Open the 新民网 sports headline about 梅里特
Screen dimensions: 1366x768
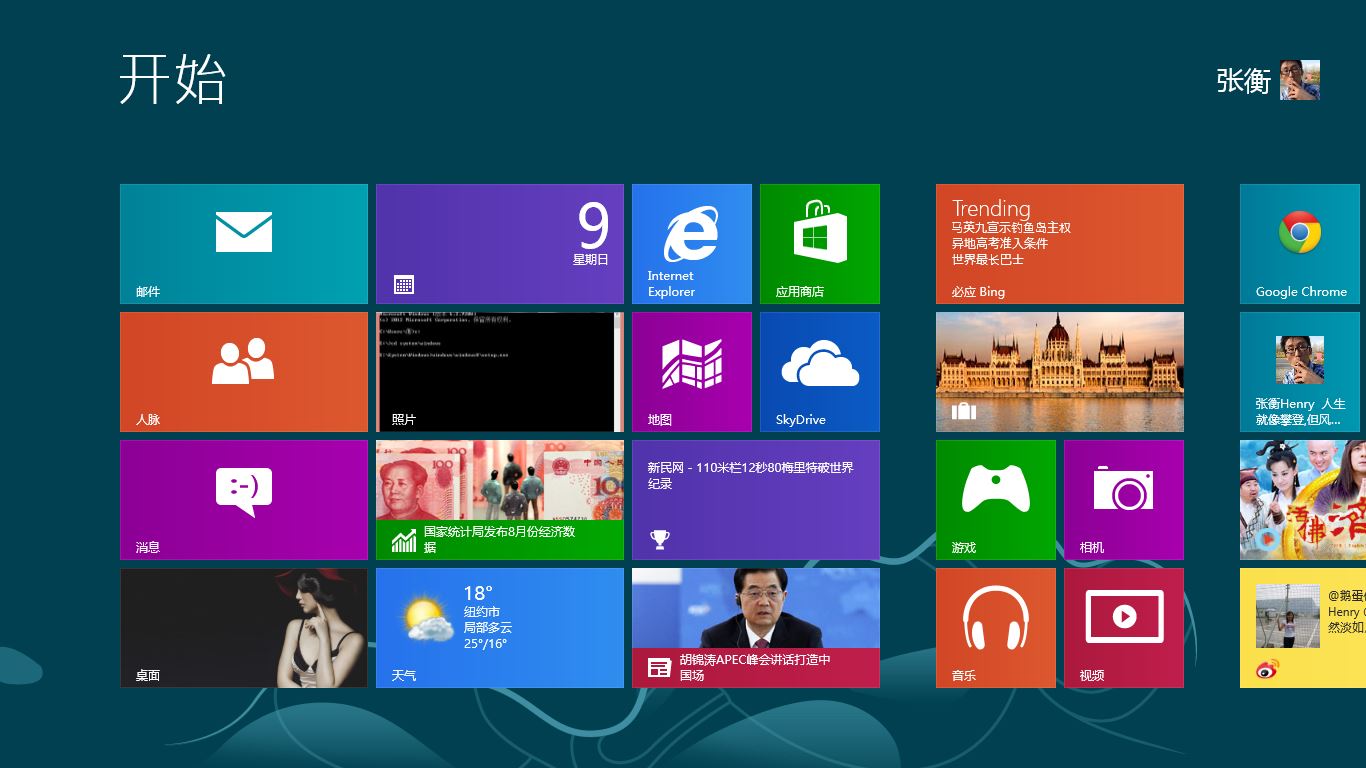tap(755, 499)
